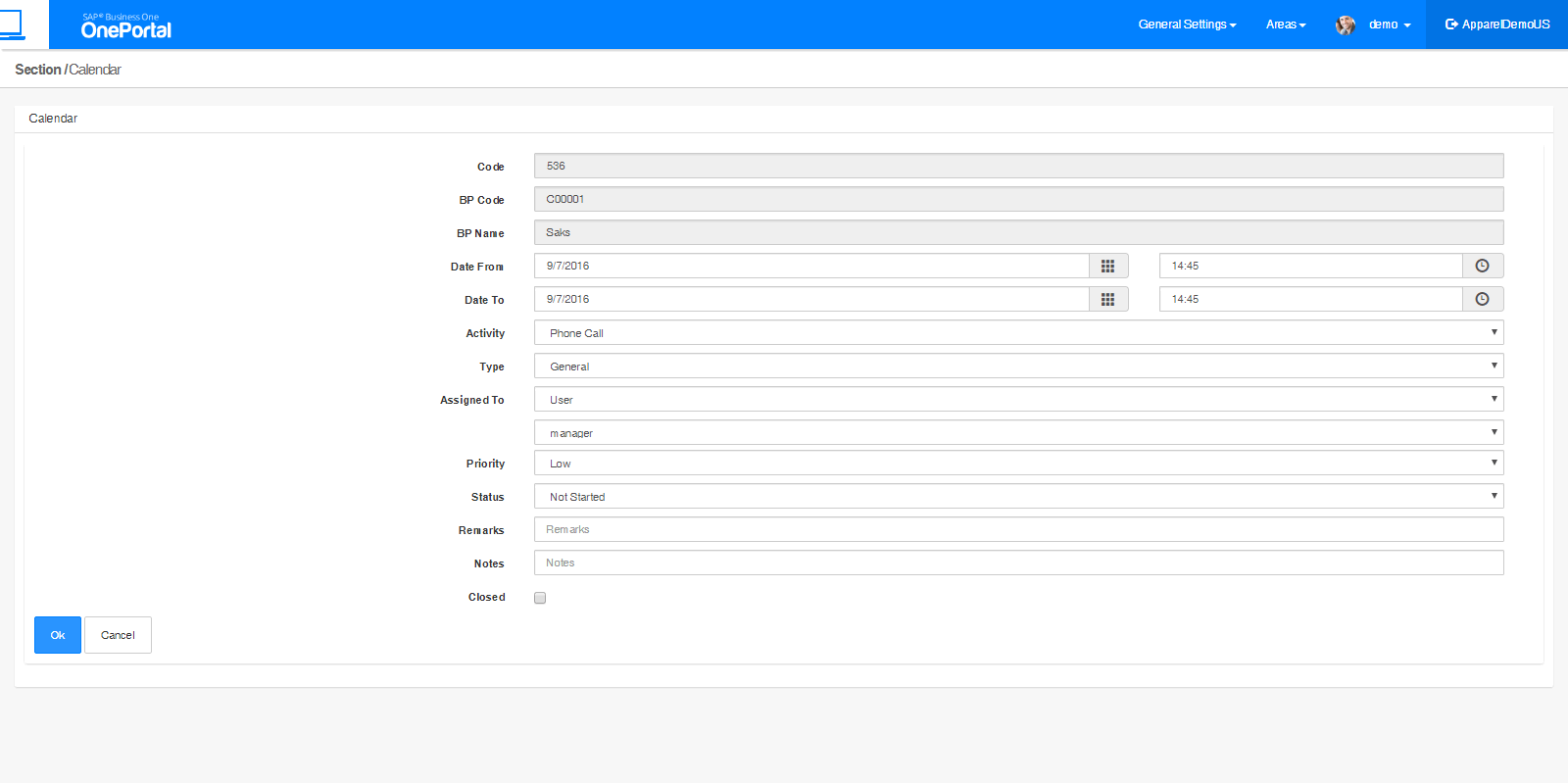
Task: Expand the Priority dropdown showing Low
Action: (1018, 464)
